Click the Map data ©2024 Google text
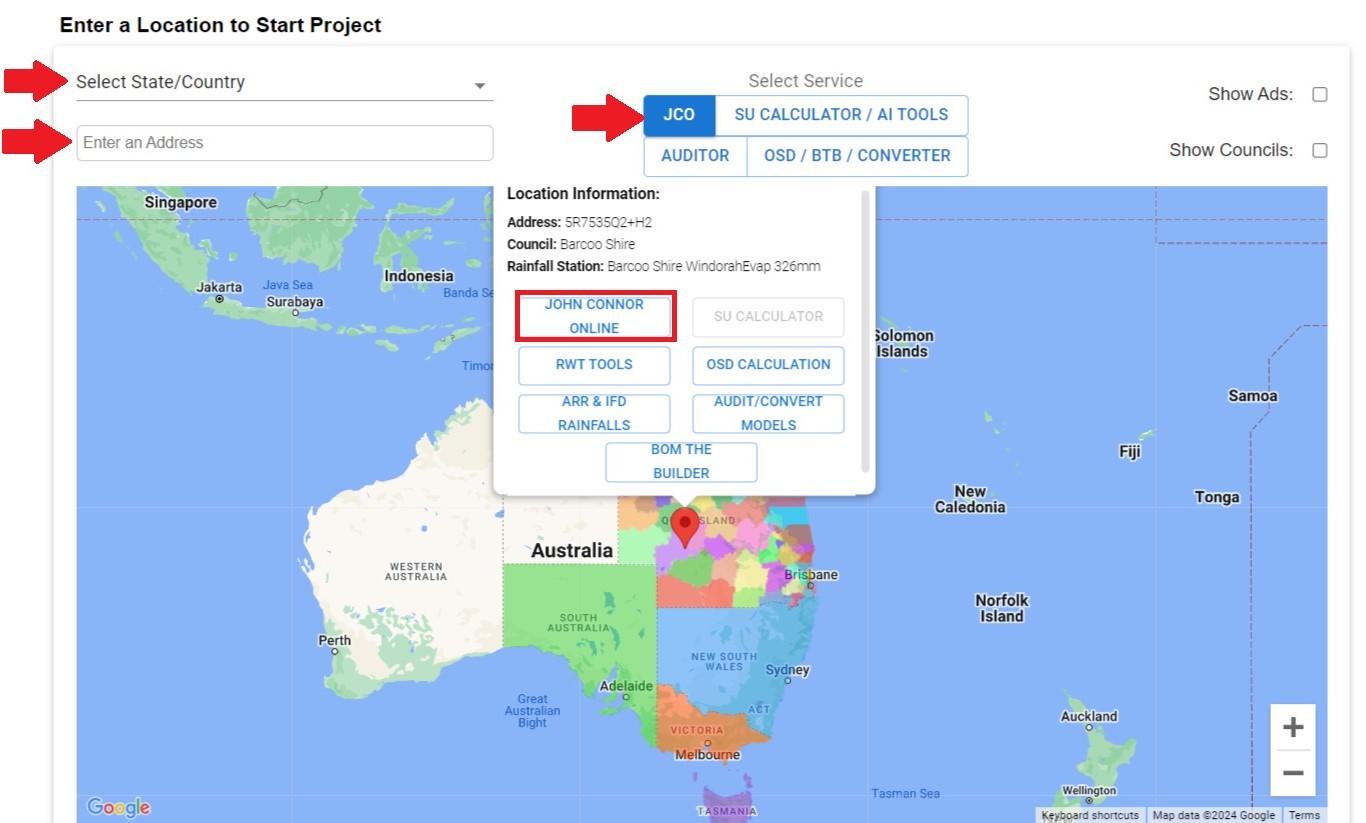The width and height of the screenshot is (1366, 823). [1214, 815]
